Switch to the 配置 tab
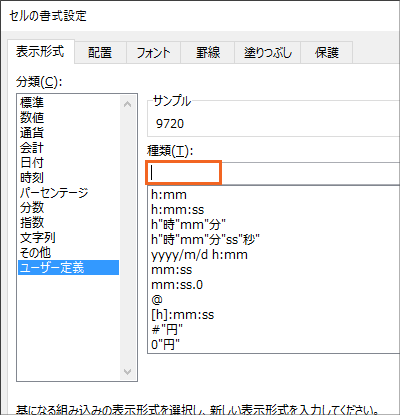Screen dimensions: 400x415 [100, 52]
